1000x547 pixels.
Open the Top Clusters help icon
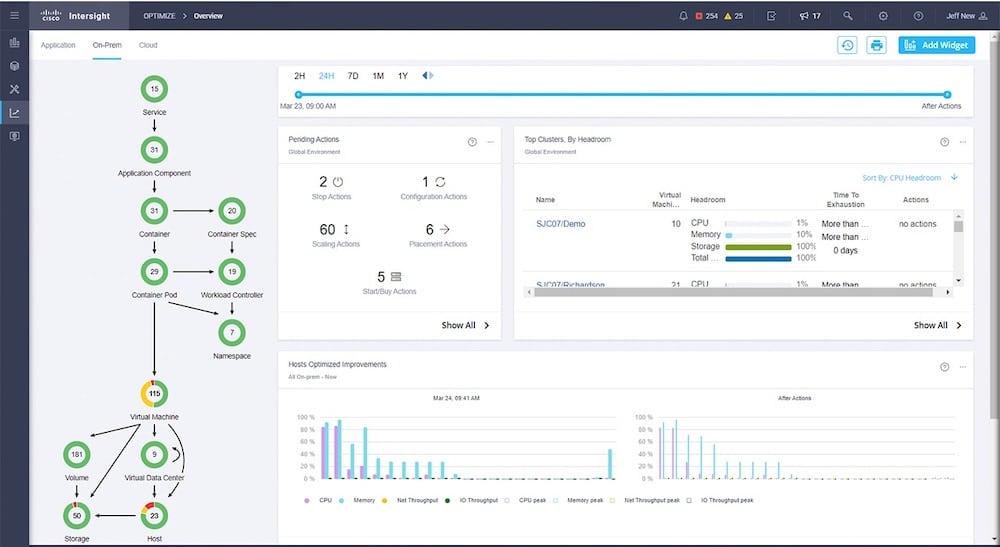tap(944, 142)
